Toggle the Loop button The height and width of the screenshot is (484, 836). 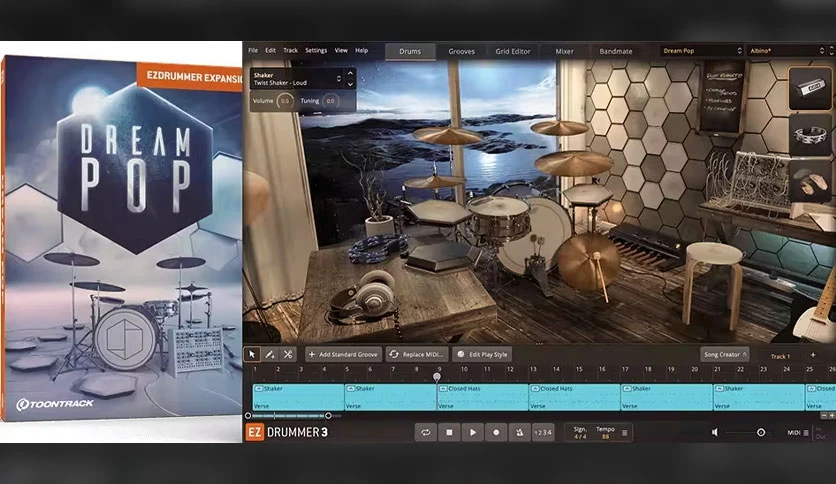click(x=425, y=432)
